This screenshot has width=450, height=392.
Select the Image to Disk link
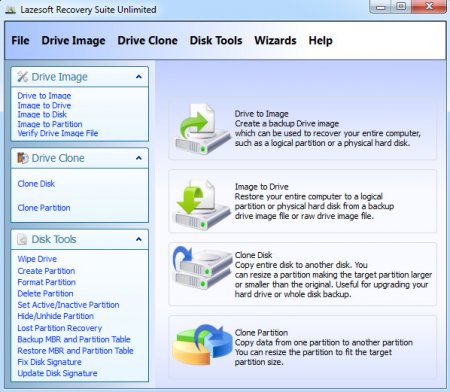pos(42,114)
